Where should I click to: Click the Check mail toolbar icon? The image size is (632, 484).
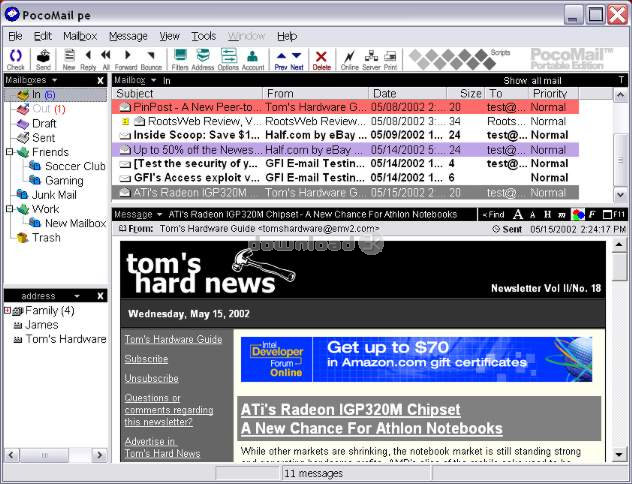[15, 58]
